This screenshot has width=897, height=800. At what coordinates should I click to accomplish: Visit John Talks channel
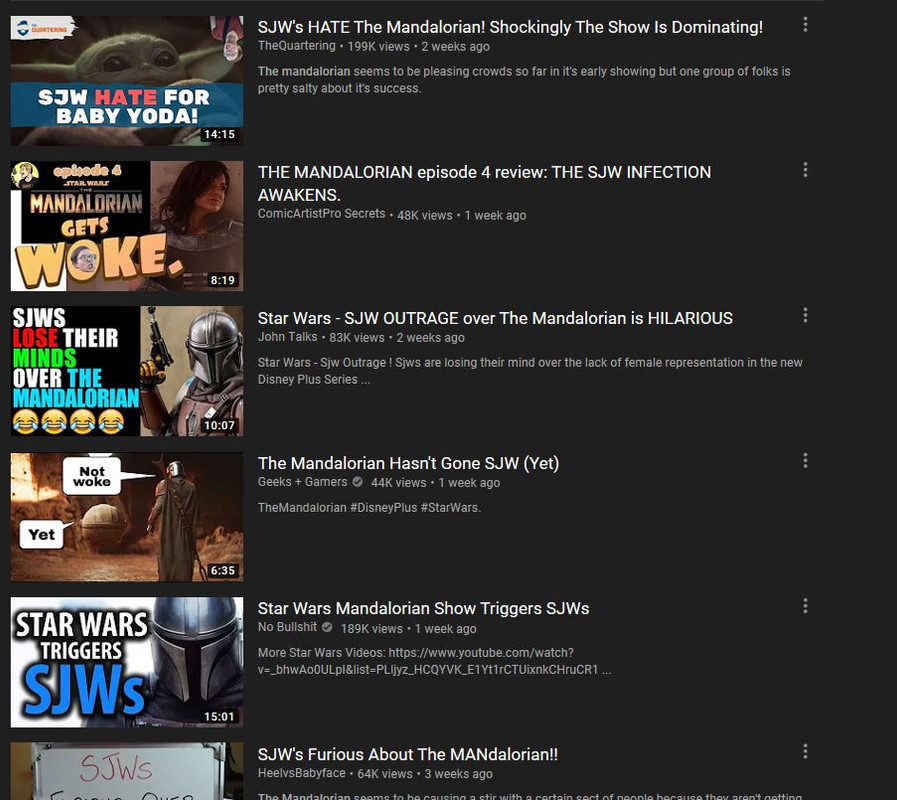click(x=287, y=337)
